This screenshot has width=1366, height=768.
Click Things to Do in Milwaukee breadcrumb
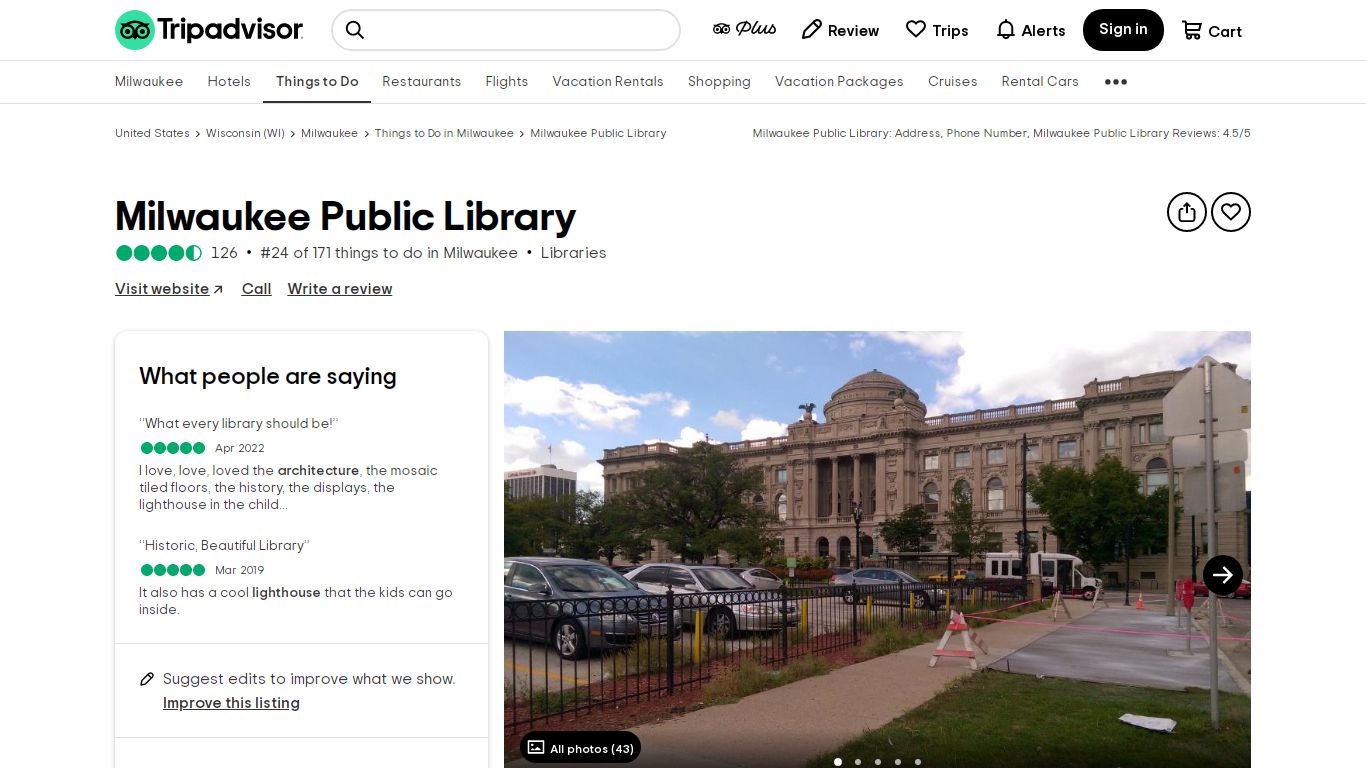pyautogui.click(x=444, y=133)
